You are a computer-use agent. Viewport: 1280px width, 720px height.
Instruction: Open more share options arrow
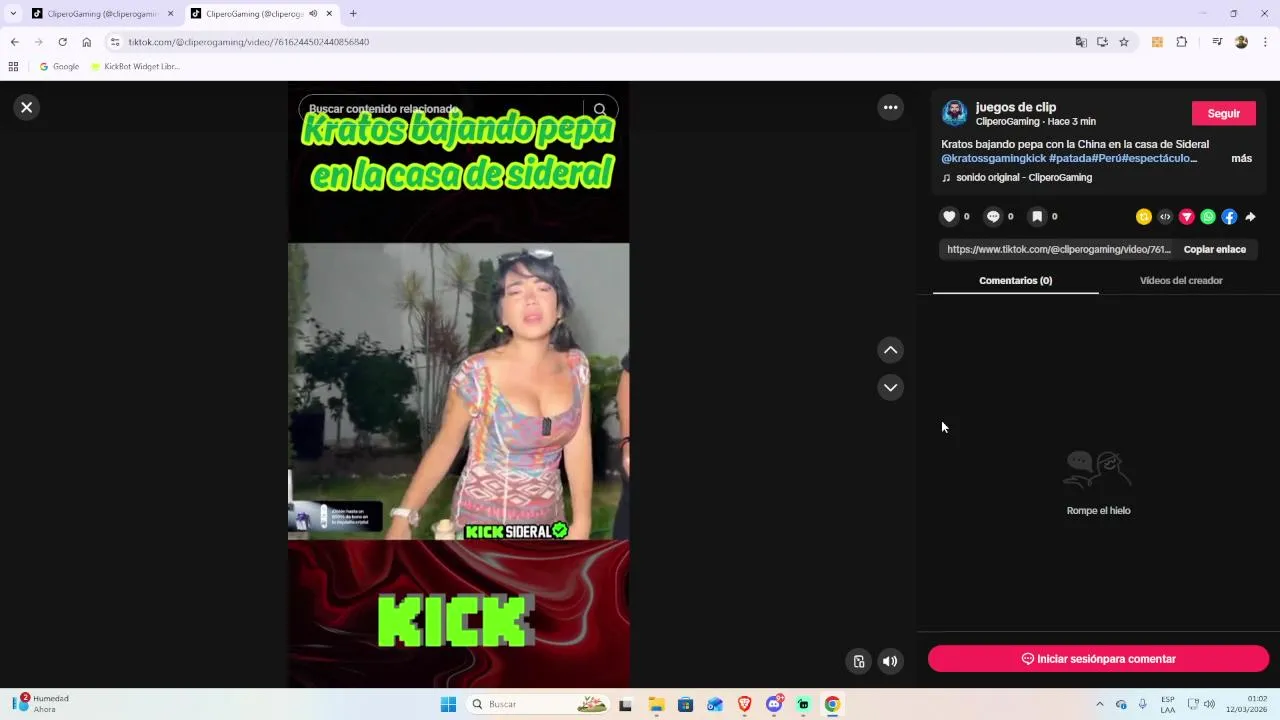(x=1250, y=217)
